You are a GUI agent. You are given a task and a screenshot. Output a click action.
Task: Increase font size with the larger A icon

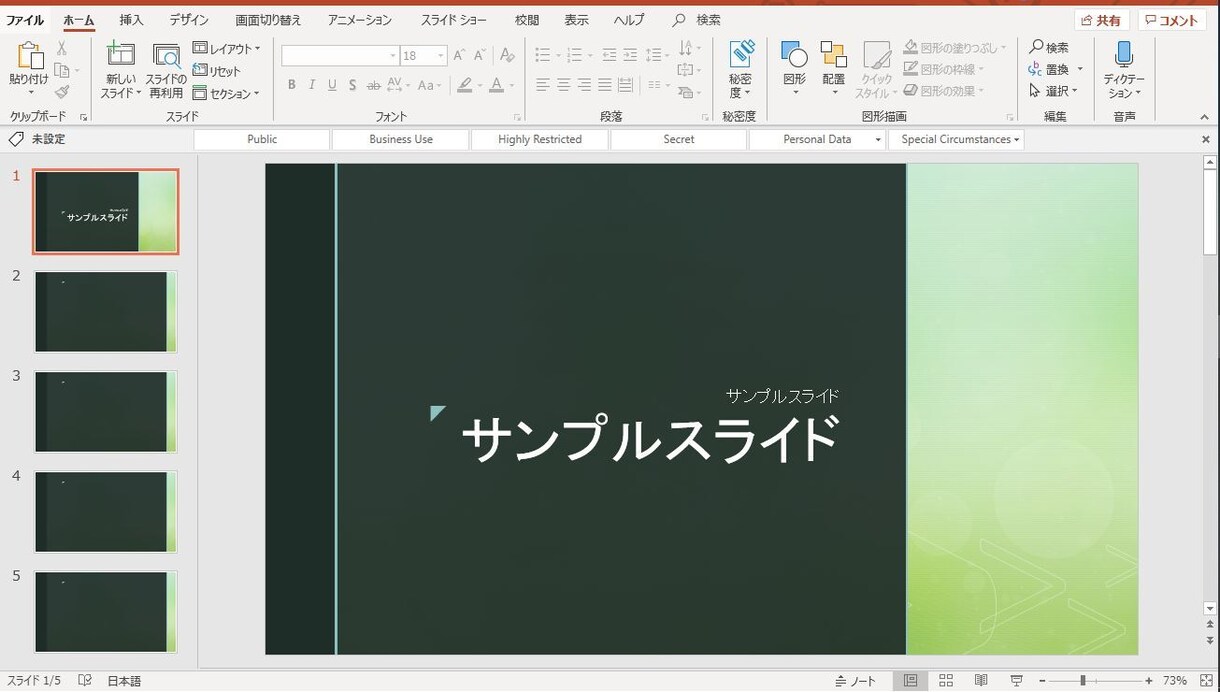click(459, 56)
